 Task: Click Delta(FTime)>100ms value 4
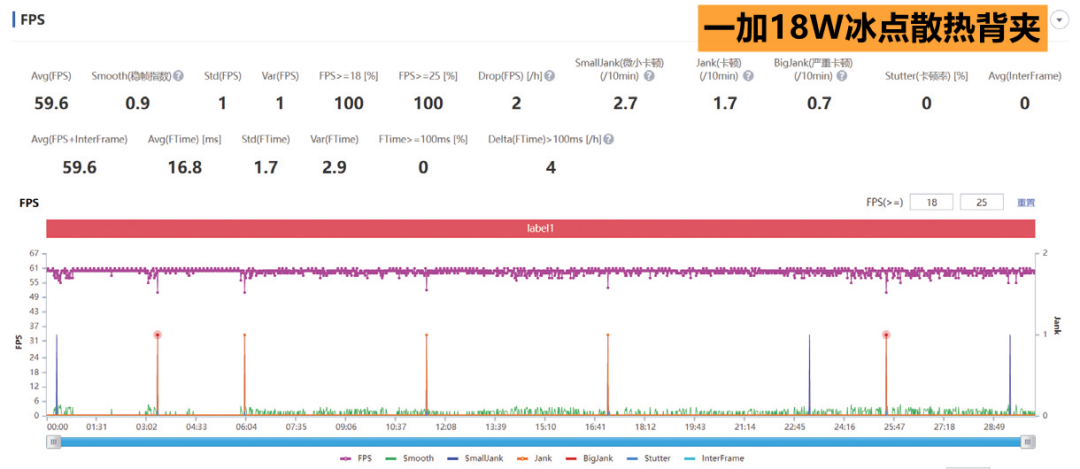click(x=550, y=167)
